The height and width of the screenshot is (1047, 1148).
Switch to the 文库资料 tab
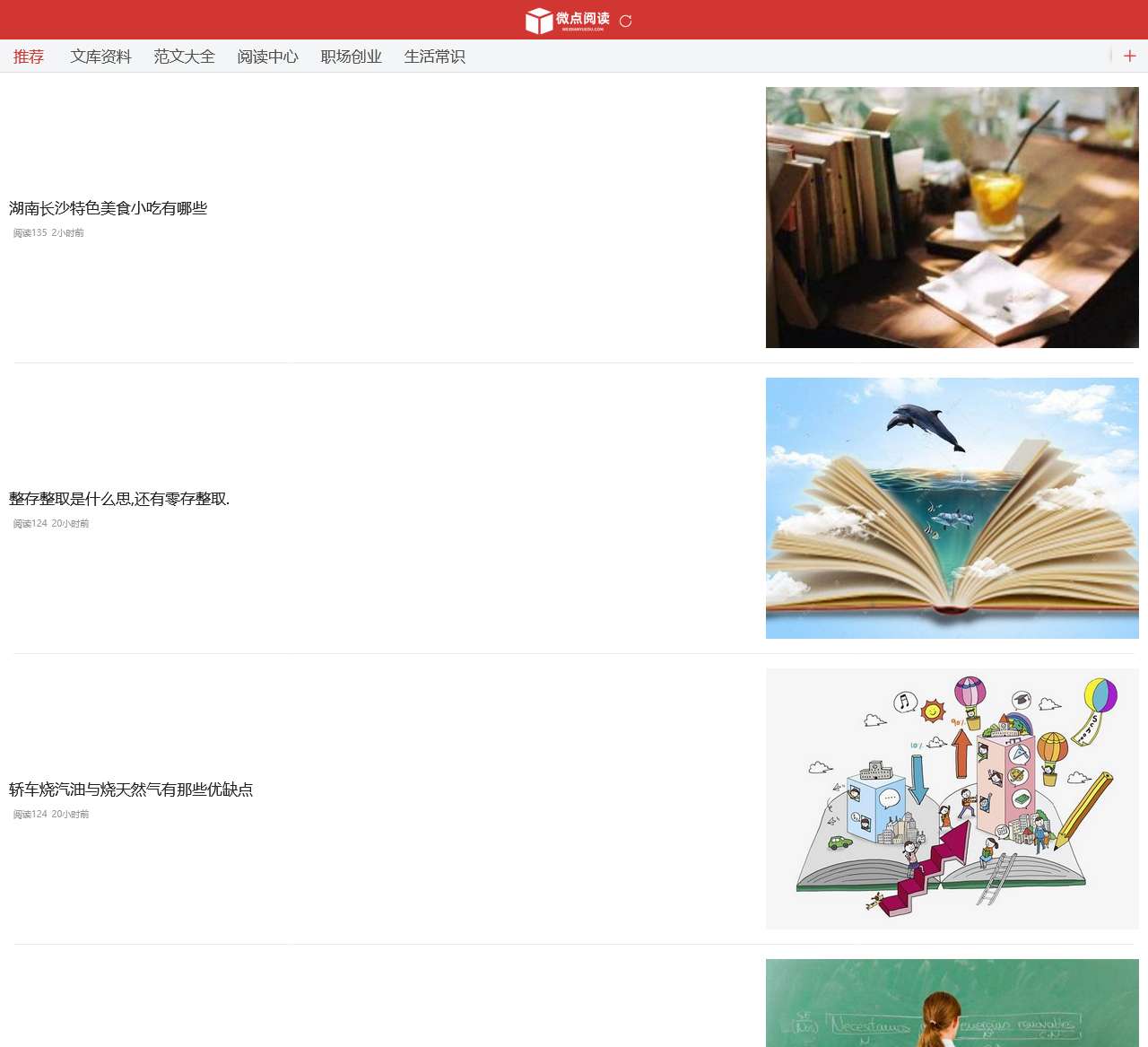click(x=101, y=57)
